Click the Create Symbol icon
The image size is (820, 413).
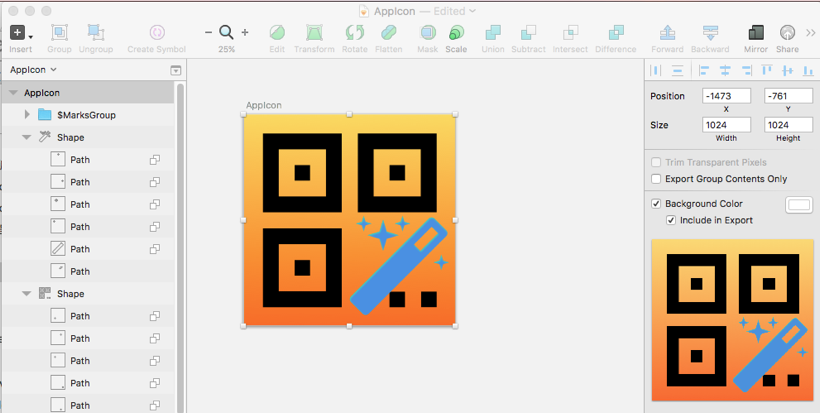pyautogui.click(x=157, y=33)
